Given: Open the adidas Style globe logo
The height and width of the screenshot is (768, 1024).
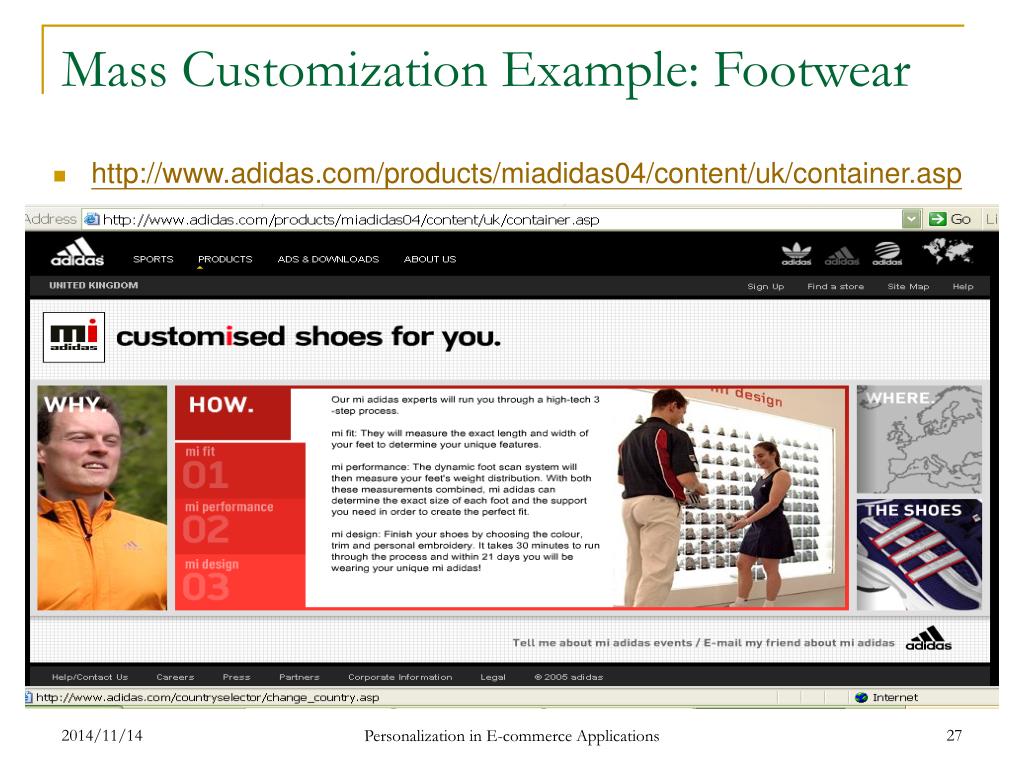Looking at the screenshot, I should [x=887, y=253].
